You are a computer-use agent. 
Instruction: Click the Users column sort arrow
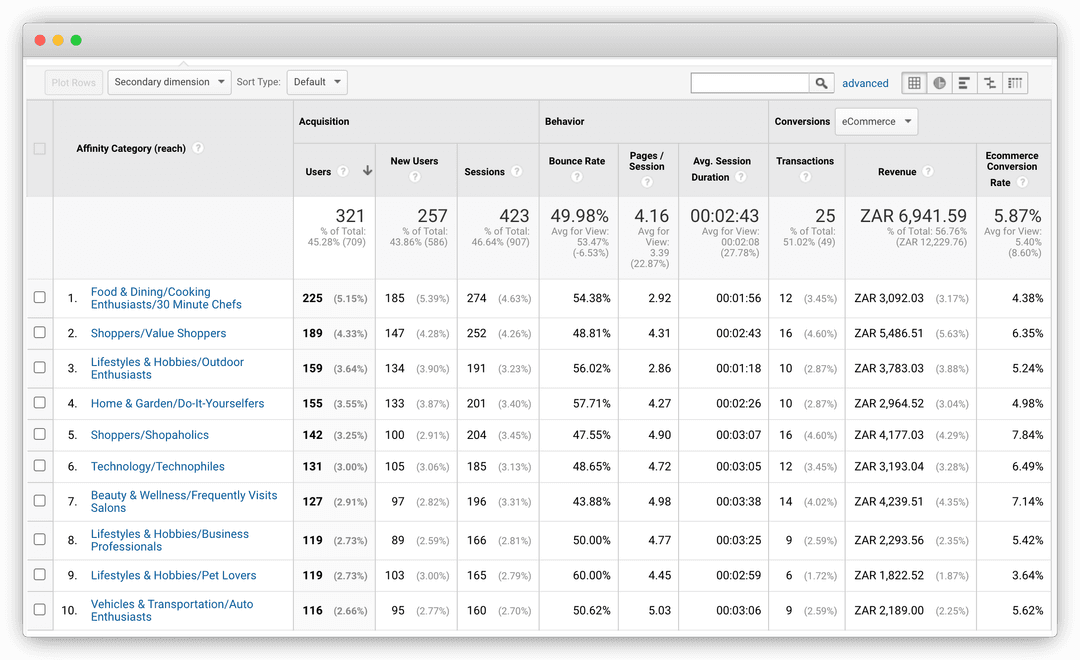coord(367,170)
